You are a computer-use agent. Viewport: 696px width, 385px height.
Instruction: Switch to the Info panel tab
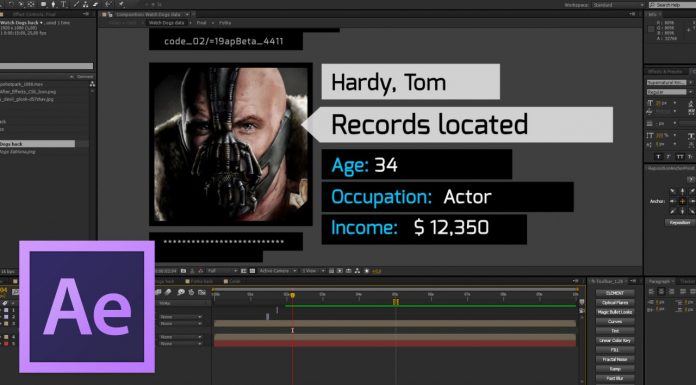coord(653,14)
